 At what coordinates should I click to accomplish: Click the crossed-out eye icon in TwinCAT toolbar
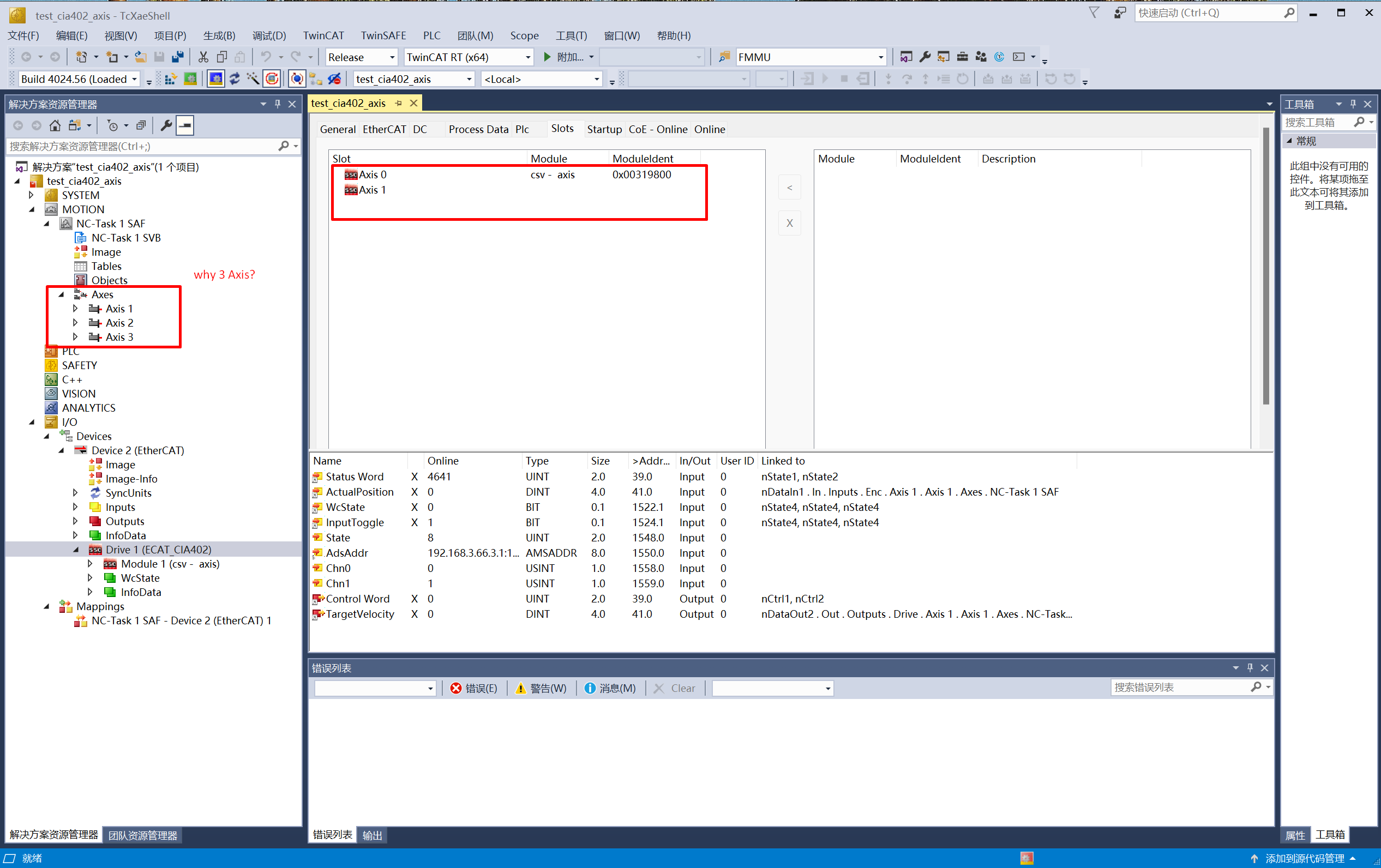click(334, 79)
